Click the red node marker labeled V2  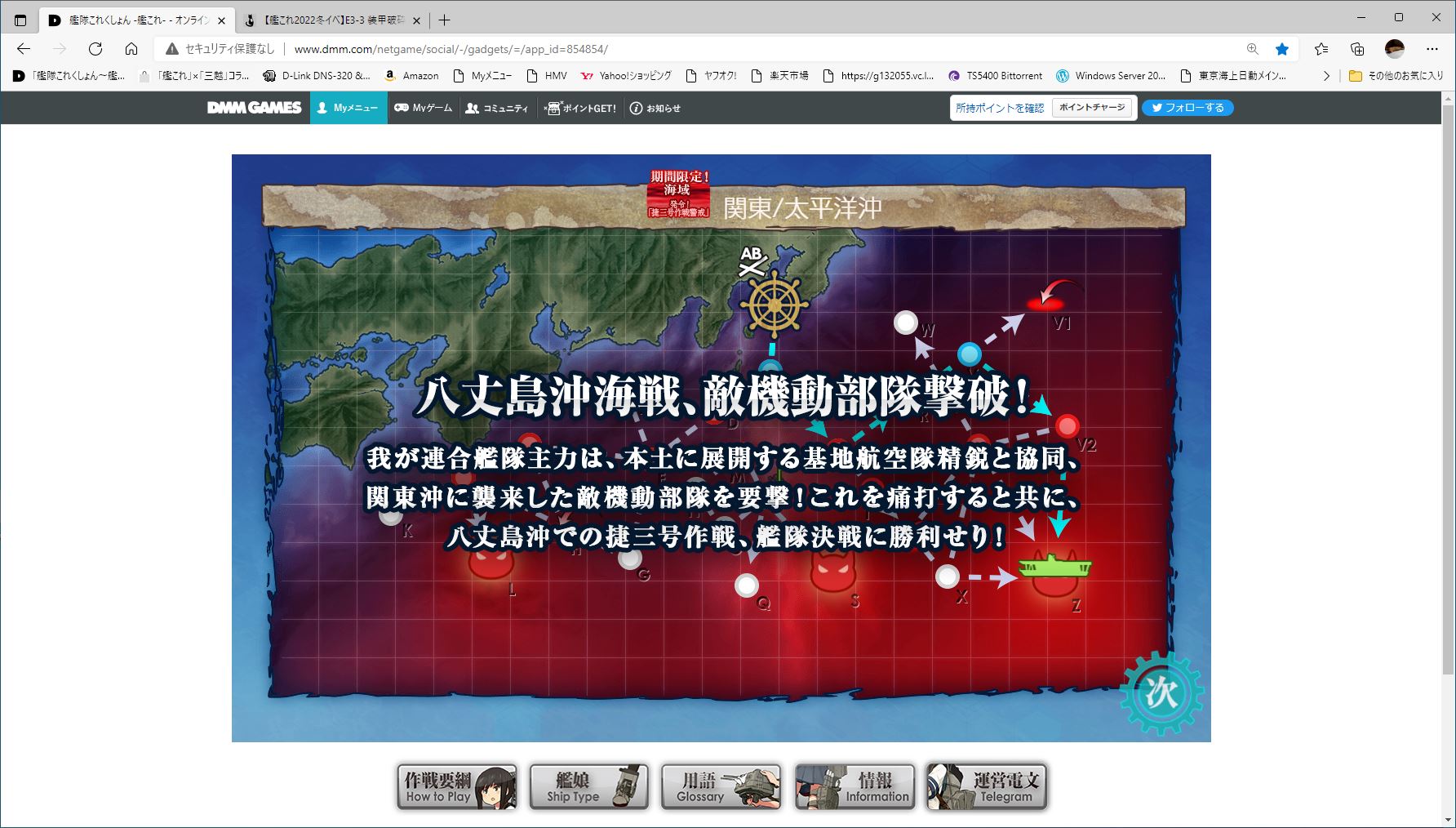coord(1067,426)
